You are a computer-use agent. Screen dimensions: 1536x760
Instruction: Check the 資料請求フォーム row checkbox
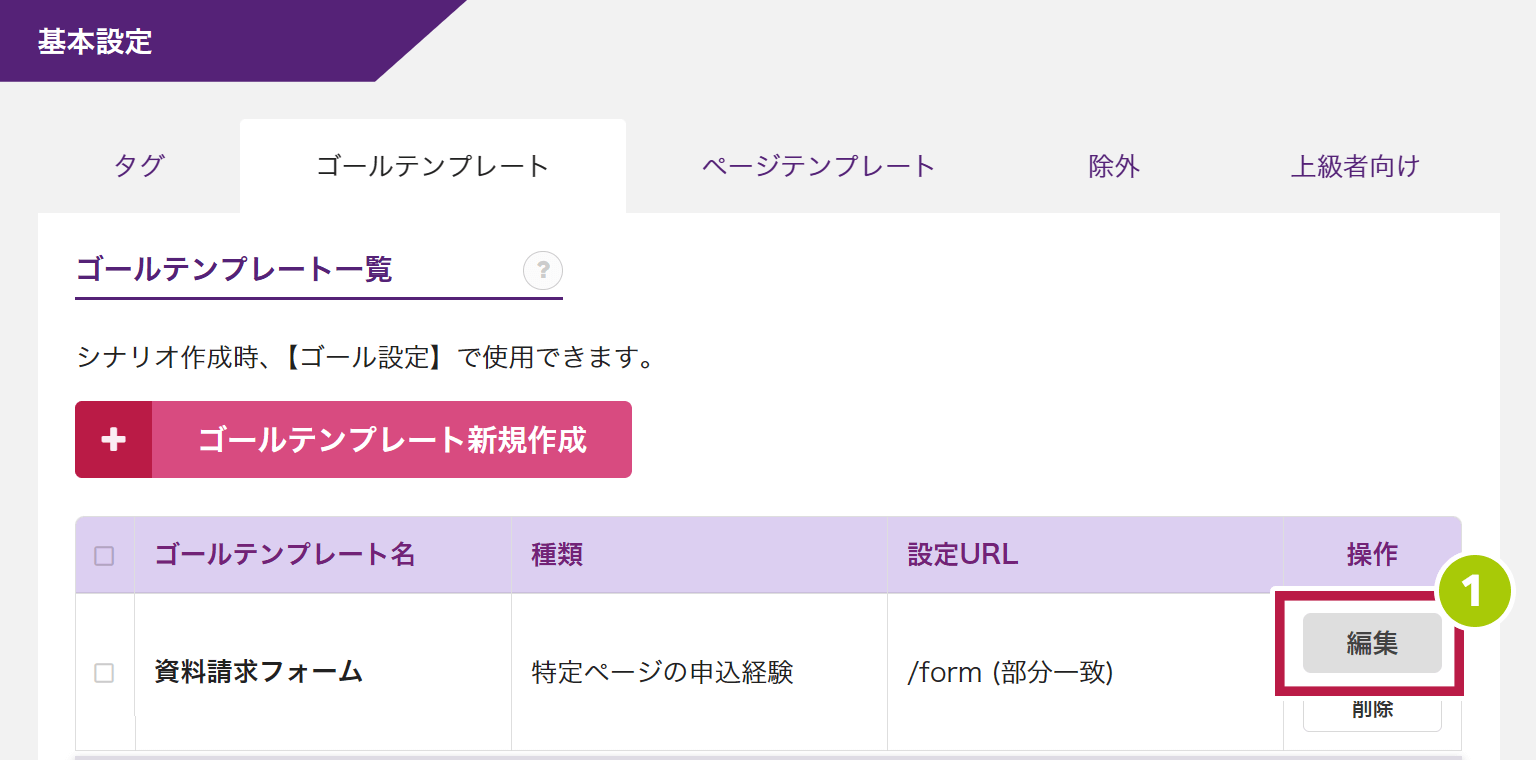click(104, 673)
